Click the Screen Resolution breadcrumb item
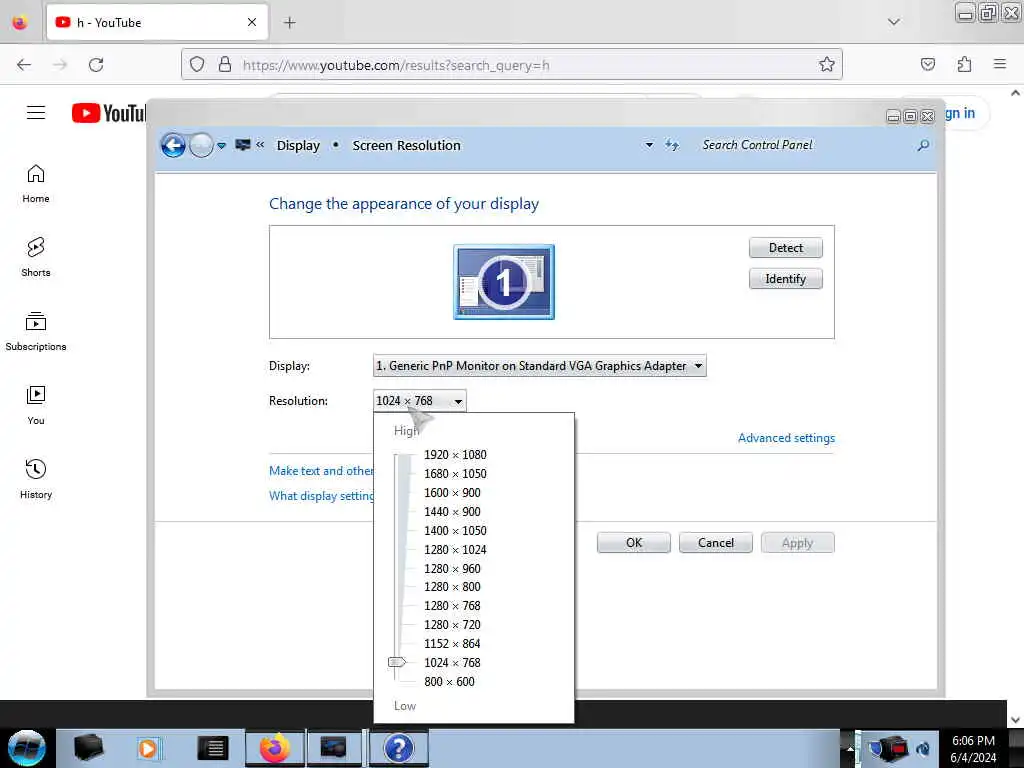This screenshot has height=768, width=1024. (x=407, y=146)
